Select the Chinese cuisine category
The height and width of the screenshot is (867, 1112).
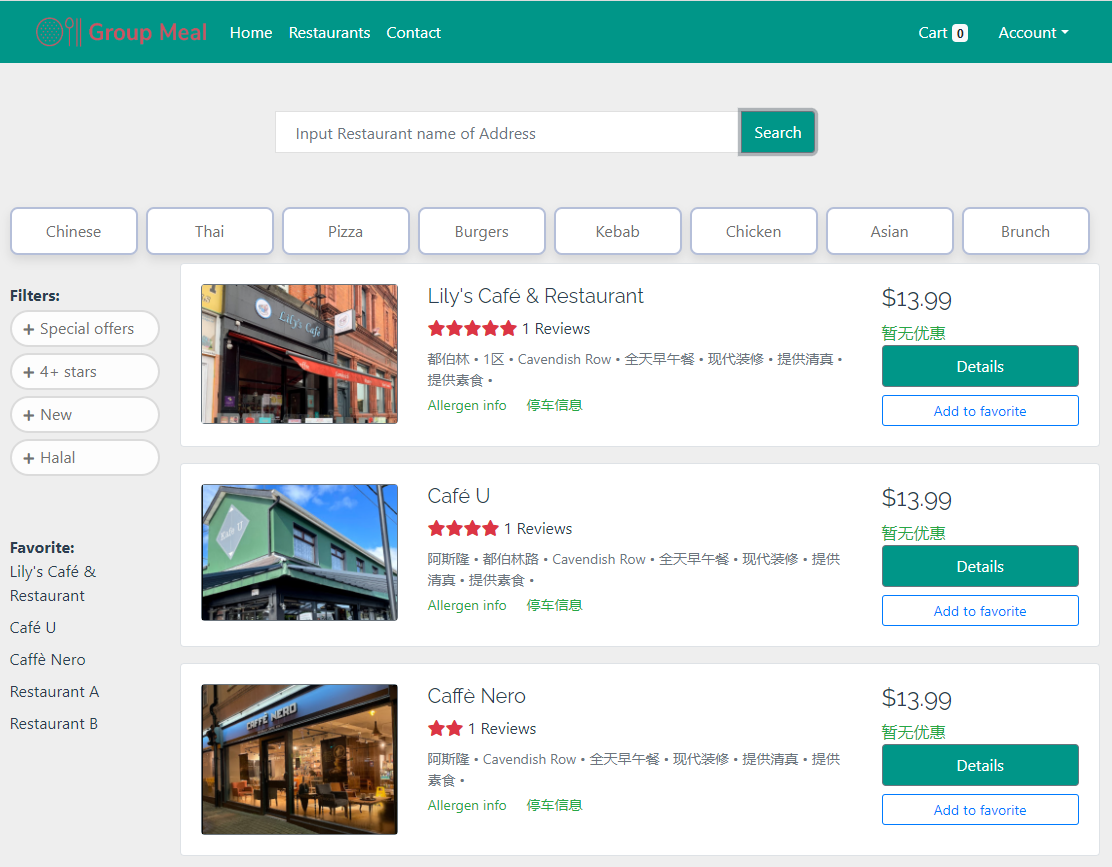pyautogui.click(x=74, y=231)
